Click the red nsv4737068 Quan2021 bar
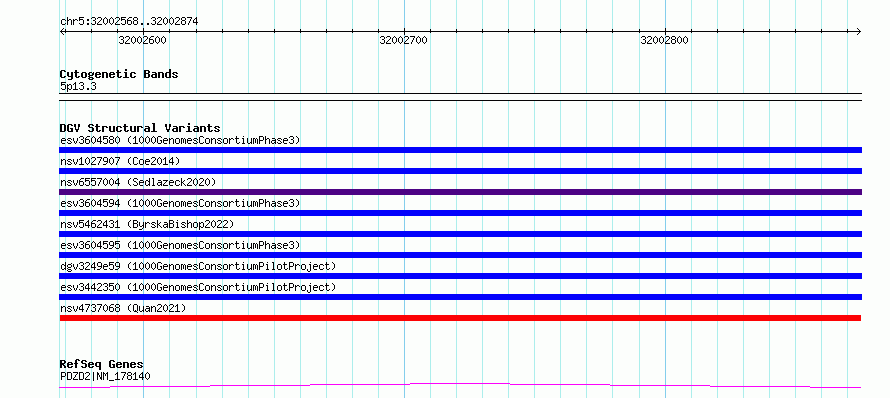890x398 pixels. 460,318
